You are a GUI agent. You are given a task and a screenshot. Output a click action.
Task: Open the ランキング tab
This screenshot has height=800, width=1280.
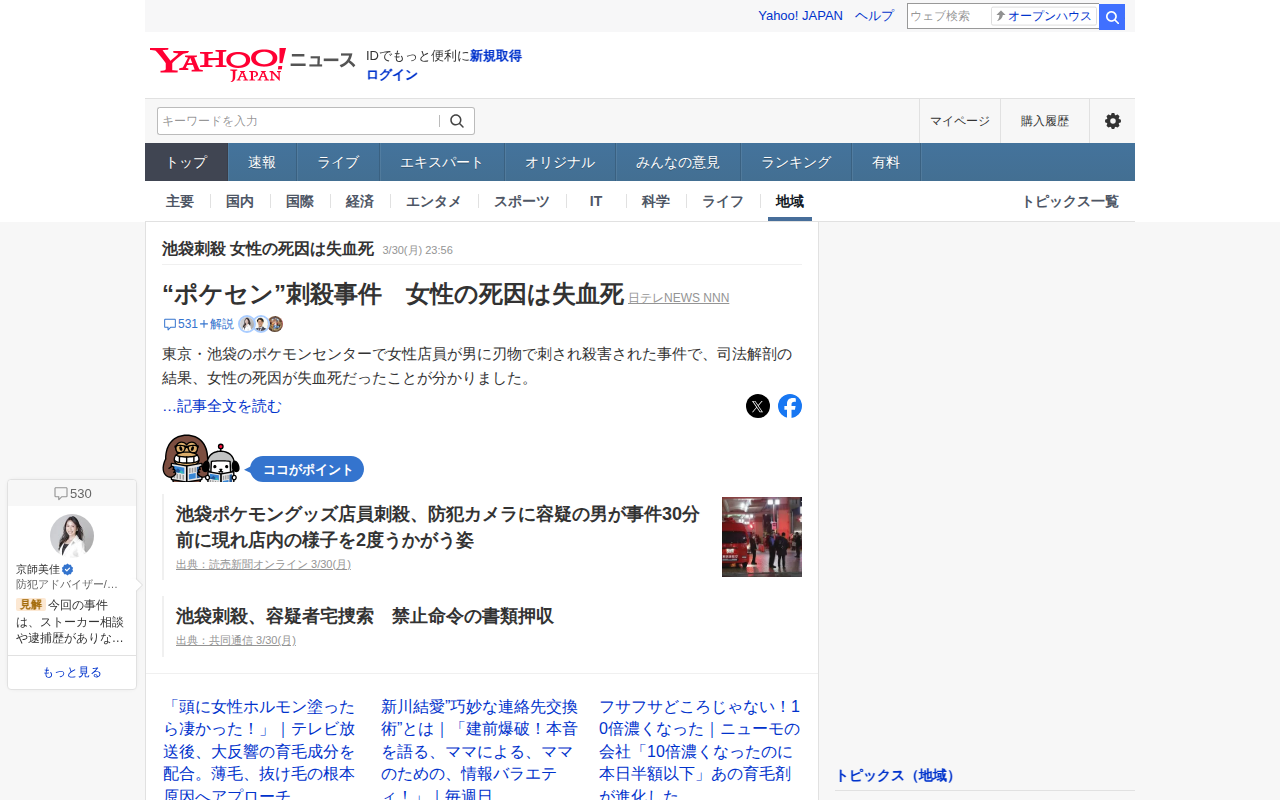click(x=796, y=162)
